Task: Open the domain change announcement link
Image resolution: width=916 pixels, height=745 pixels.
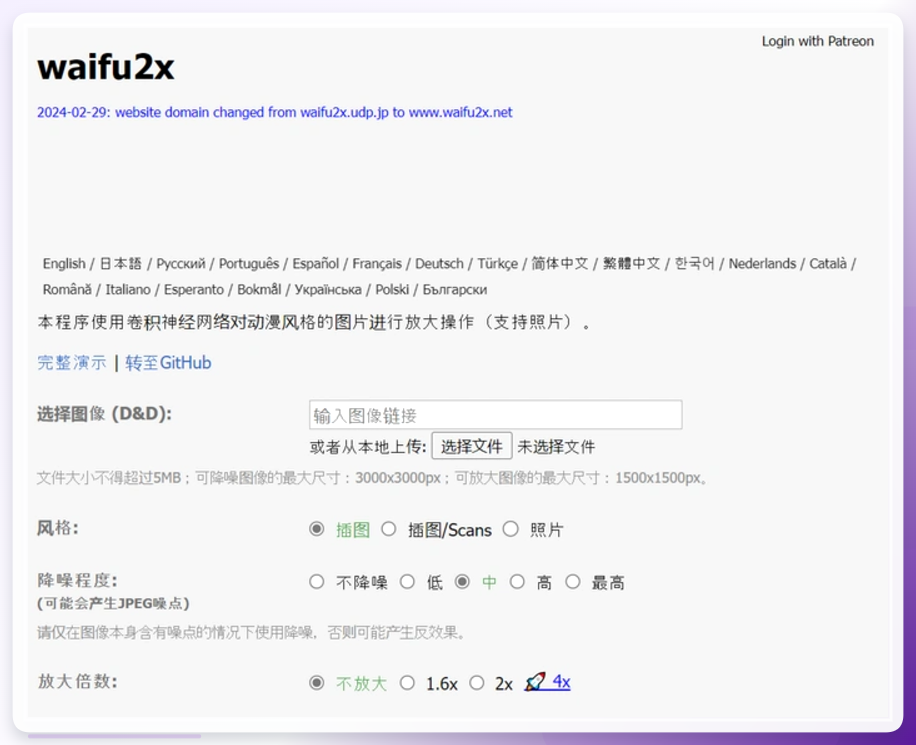Action: coord(275,112)
